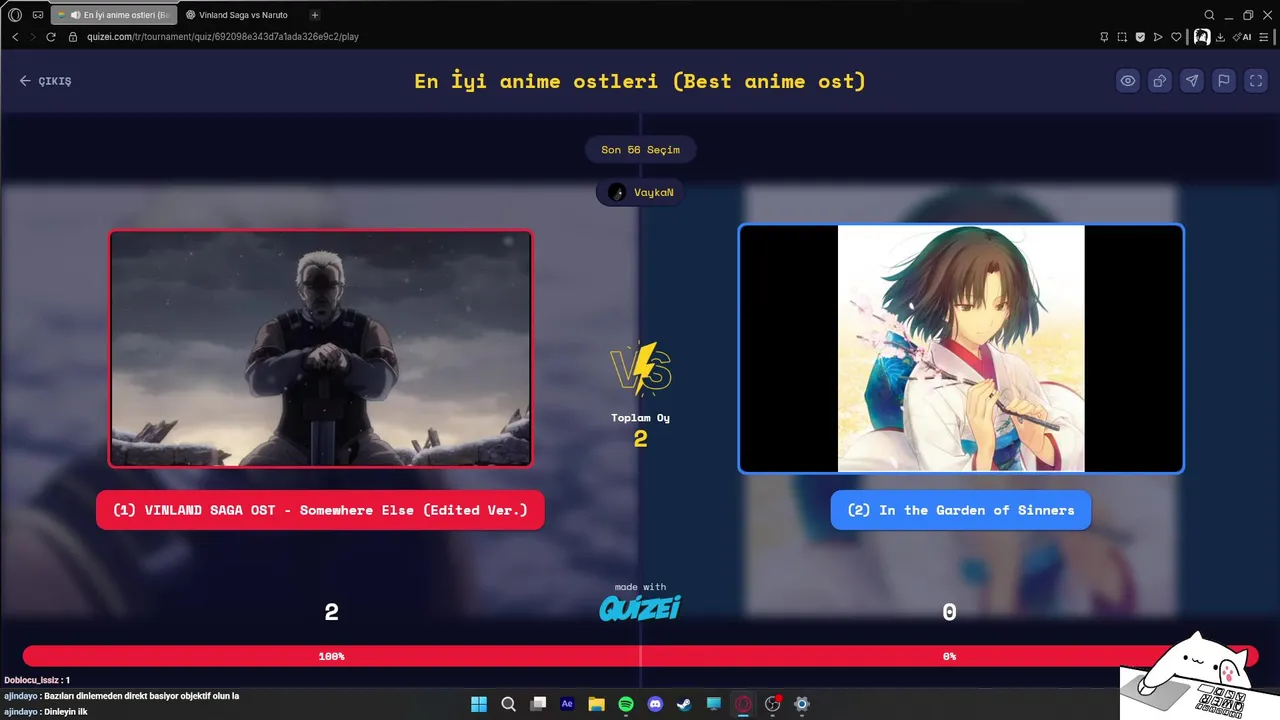Open the Opera AI assistant icon
1280x720 pixels.
pos(1242,37)
